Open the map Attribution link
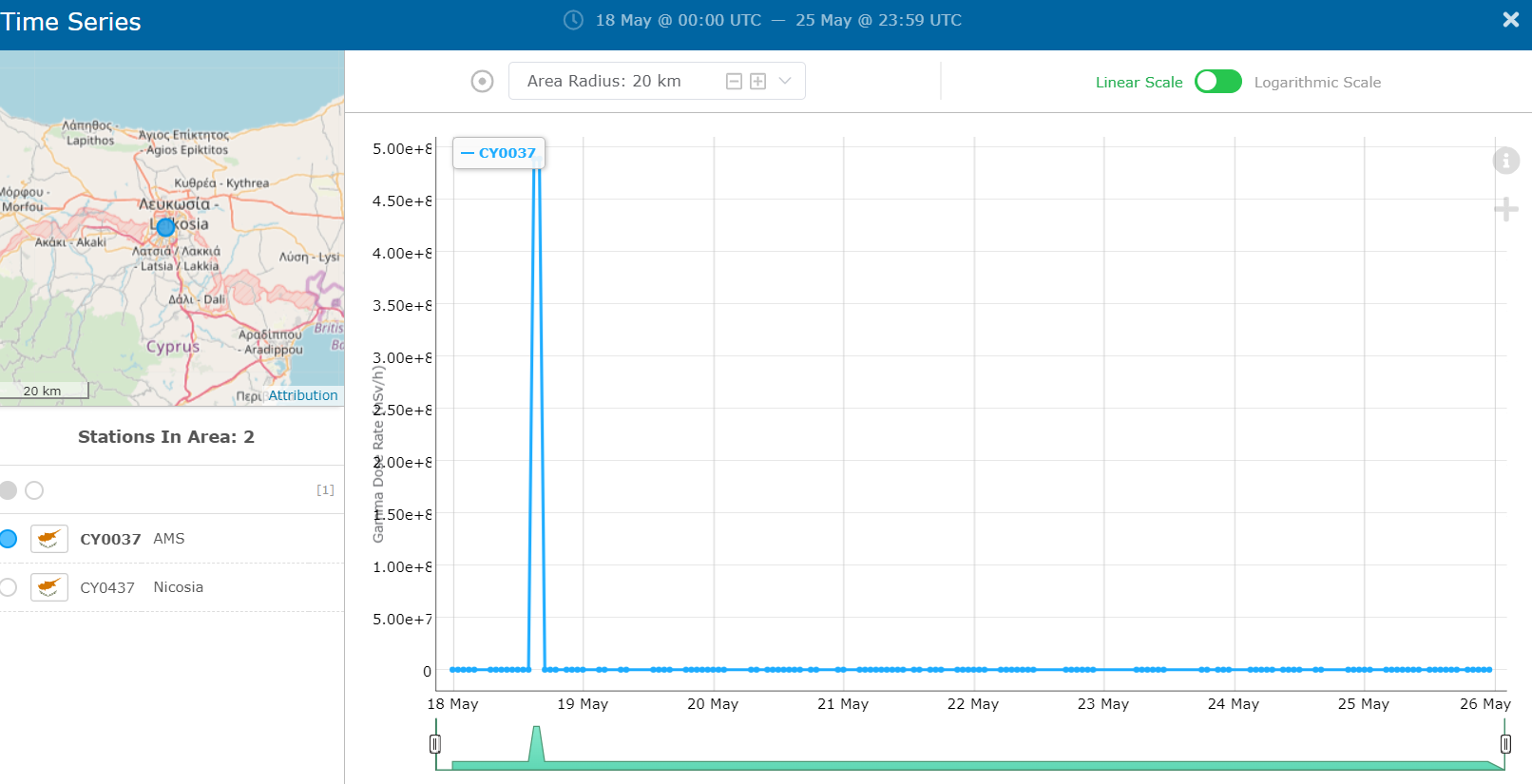Viewport: 1532px width, 784px height. click(x=302, y=395)
